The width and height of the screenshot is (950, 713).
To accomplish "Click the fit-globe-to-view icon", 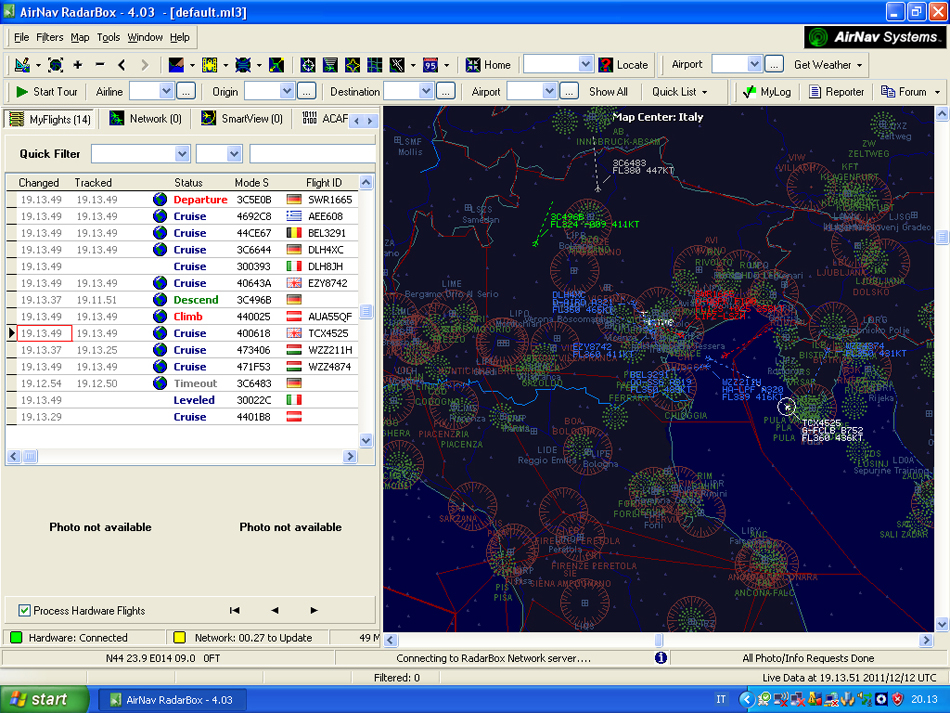I will (x=55, y=65).
